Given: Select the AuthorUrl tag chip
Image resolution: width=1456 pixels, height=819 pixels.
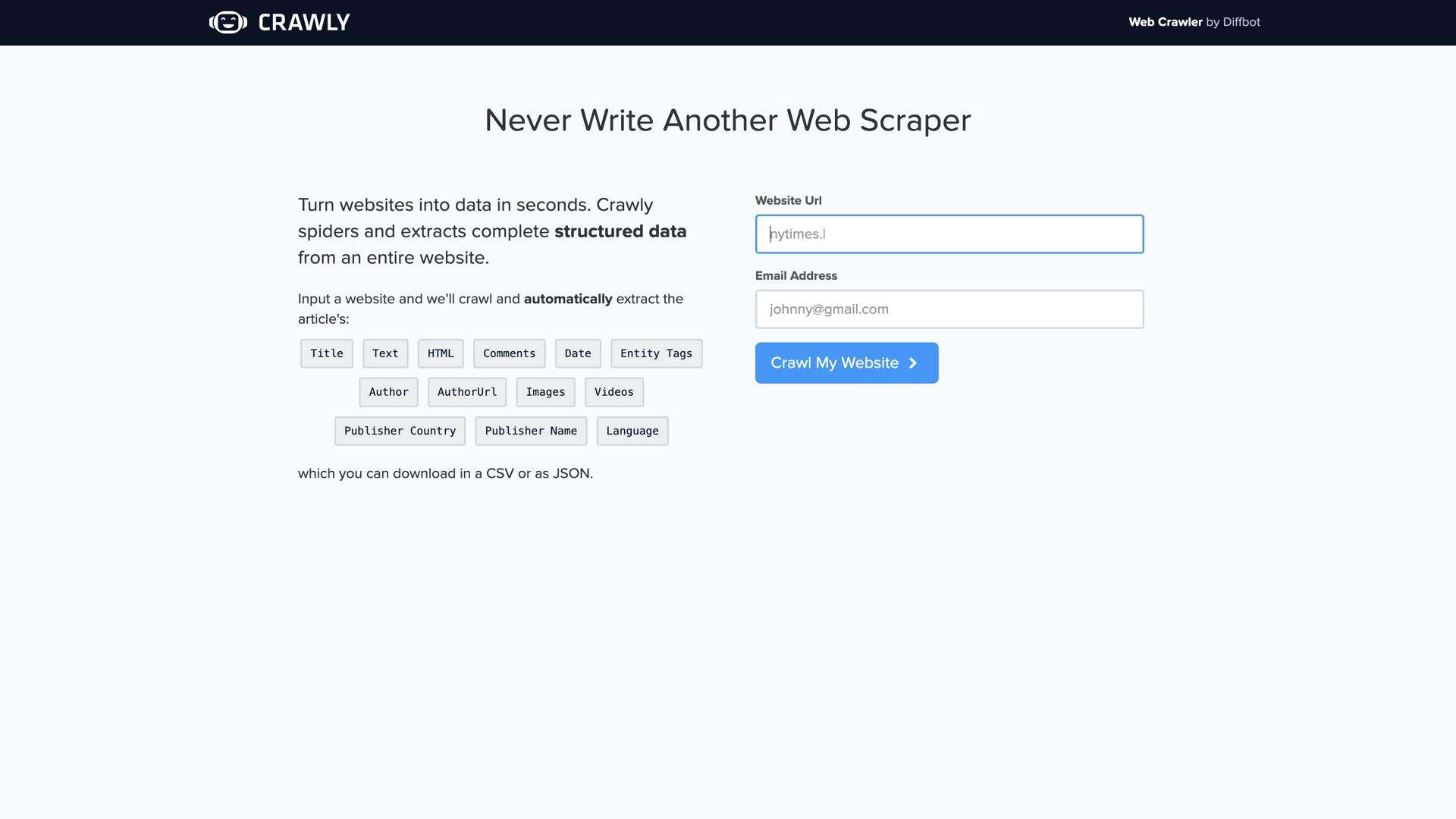Looking at the screenshot, I should pos(467,392).
